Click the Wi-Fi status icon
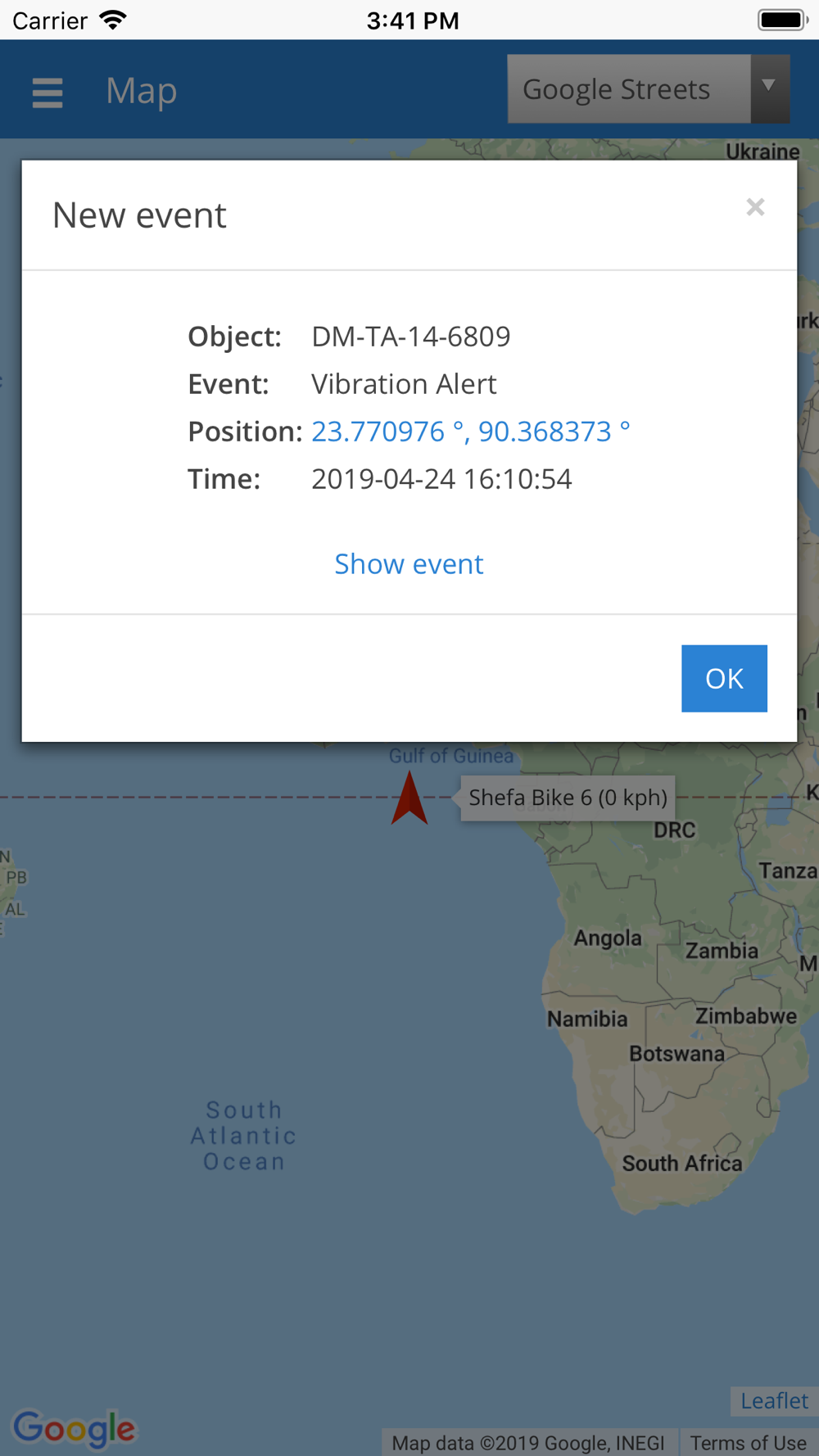819x1456 pixels. tap(112, 20)
